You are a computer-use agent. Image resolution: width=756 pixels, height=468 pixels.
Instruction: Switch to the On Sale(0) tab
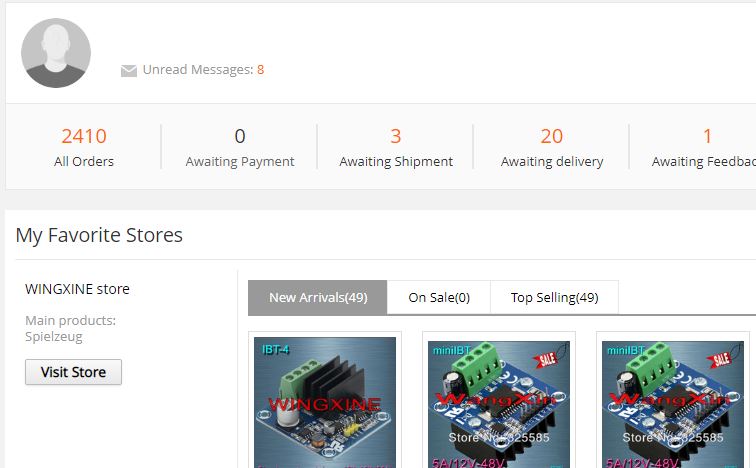(x=439, y=297)
